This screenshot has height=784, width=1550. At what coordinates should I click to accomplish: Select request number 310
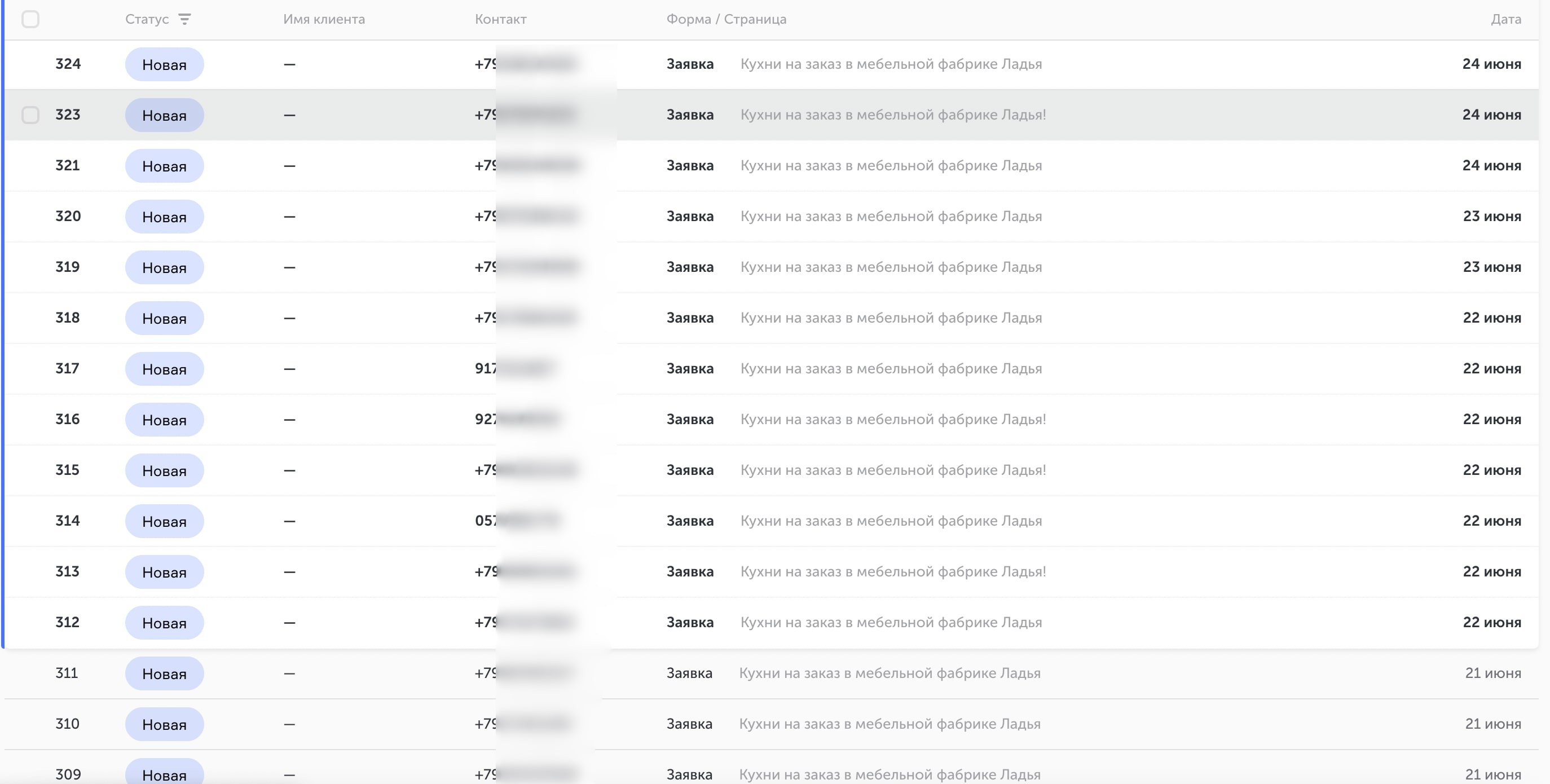coord(67,724)
